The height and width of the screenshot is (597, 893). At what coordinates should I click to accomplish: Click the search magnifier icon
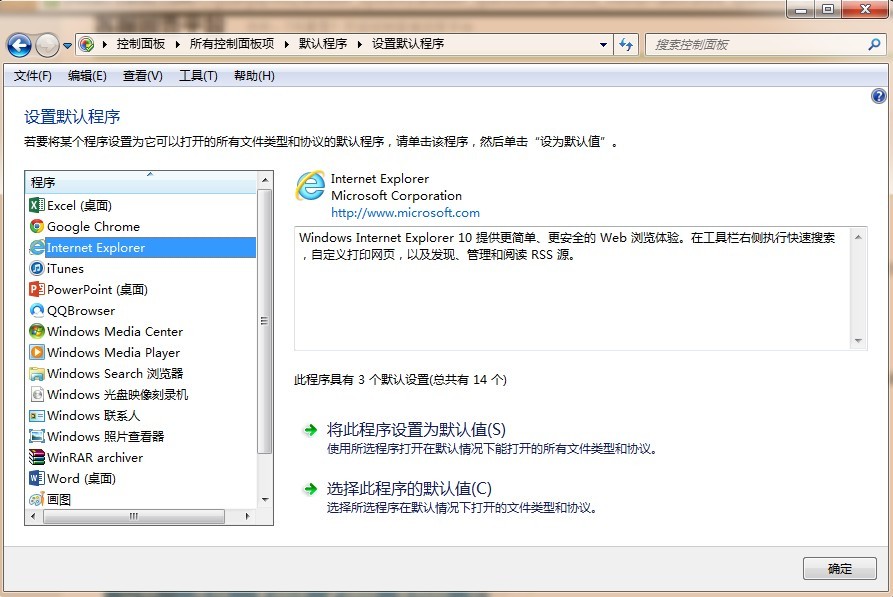(874, 44)
